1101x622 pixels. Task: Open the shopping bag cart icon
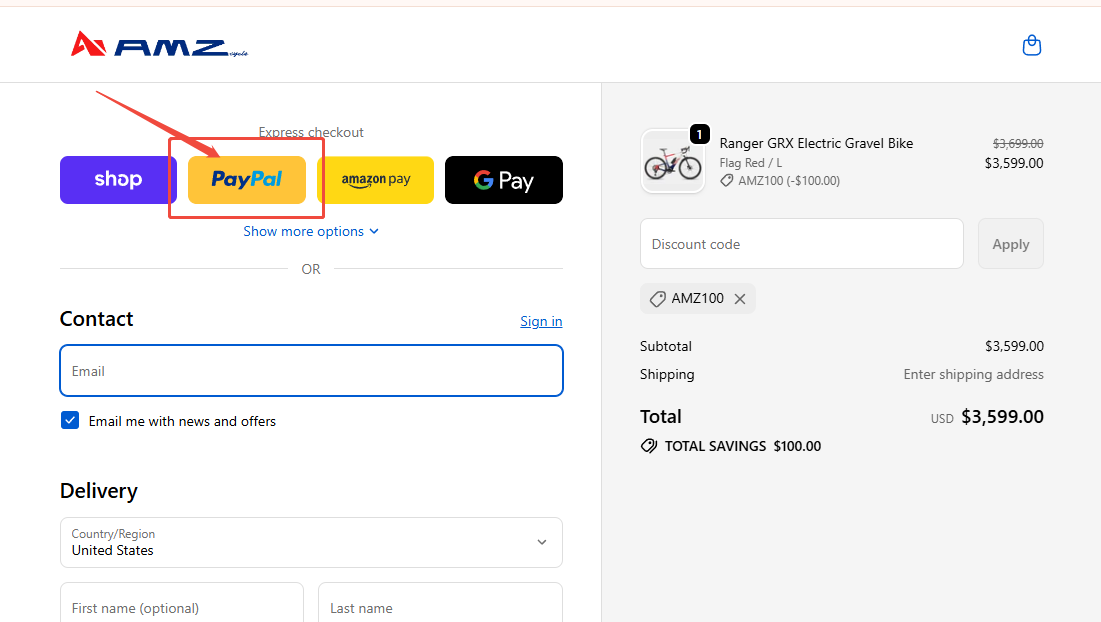tap(1031, 45)
